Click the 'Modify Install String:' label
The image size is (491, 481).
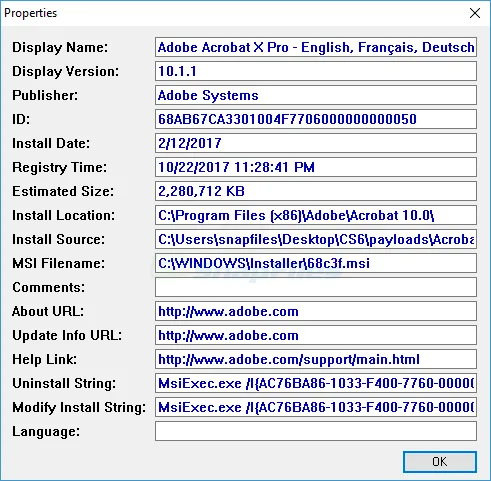(x=79, y=408)
